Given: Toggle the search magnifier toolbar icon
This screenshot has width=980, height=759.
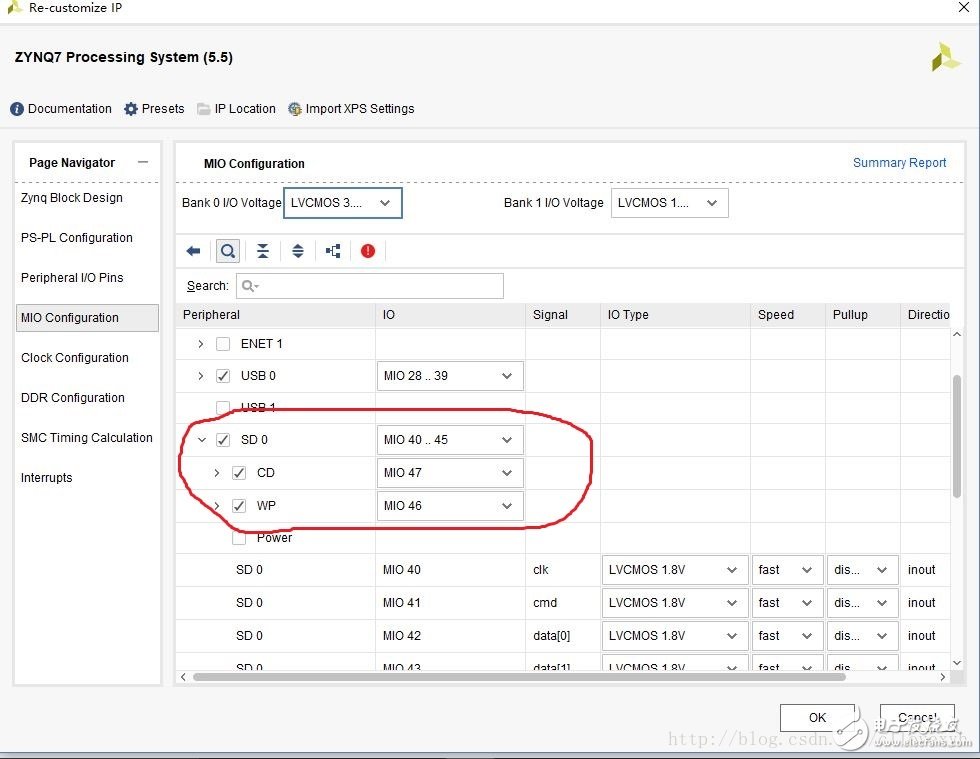Looking at the screenshot, I should click(x=228, y=251).
